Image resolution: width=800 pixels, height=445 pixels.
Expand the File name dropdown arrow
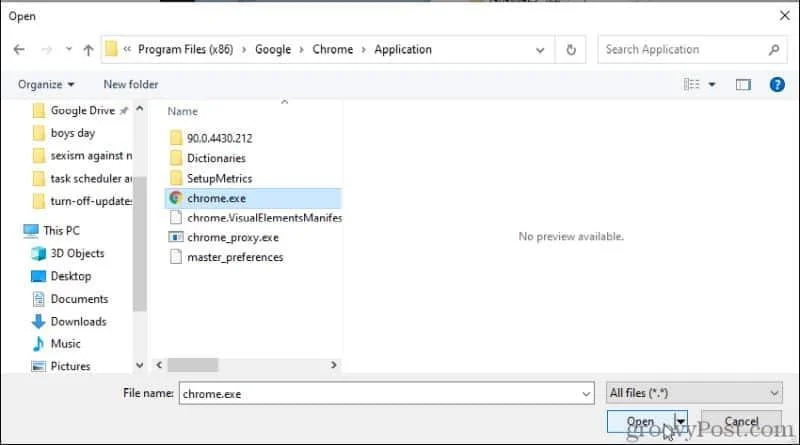[x=586, y=394]
